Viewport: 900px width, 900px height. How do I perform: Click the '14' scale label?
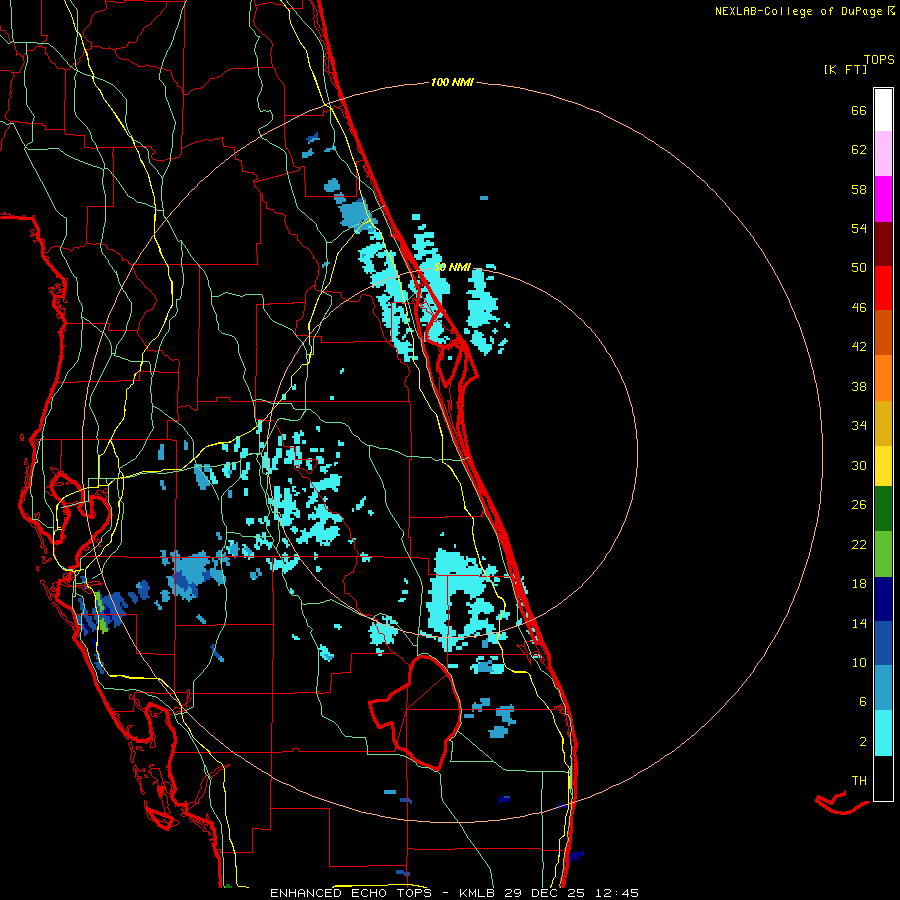coord(859,623)
